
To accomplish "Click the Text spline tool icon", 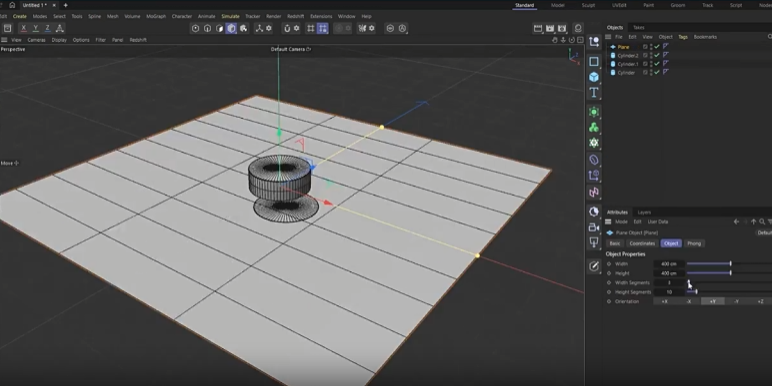I will [594, 93].
